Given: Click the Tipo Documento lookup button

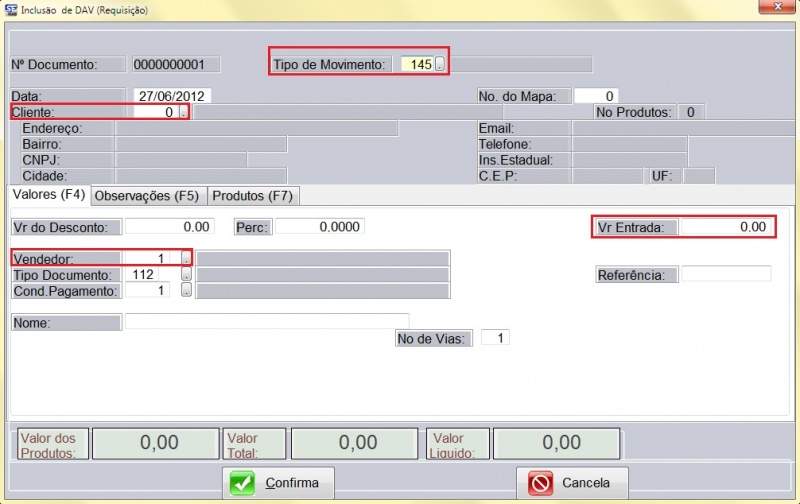Looking at the screenshot, I should (x=186, y=275).
